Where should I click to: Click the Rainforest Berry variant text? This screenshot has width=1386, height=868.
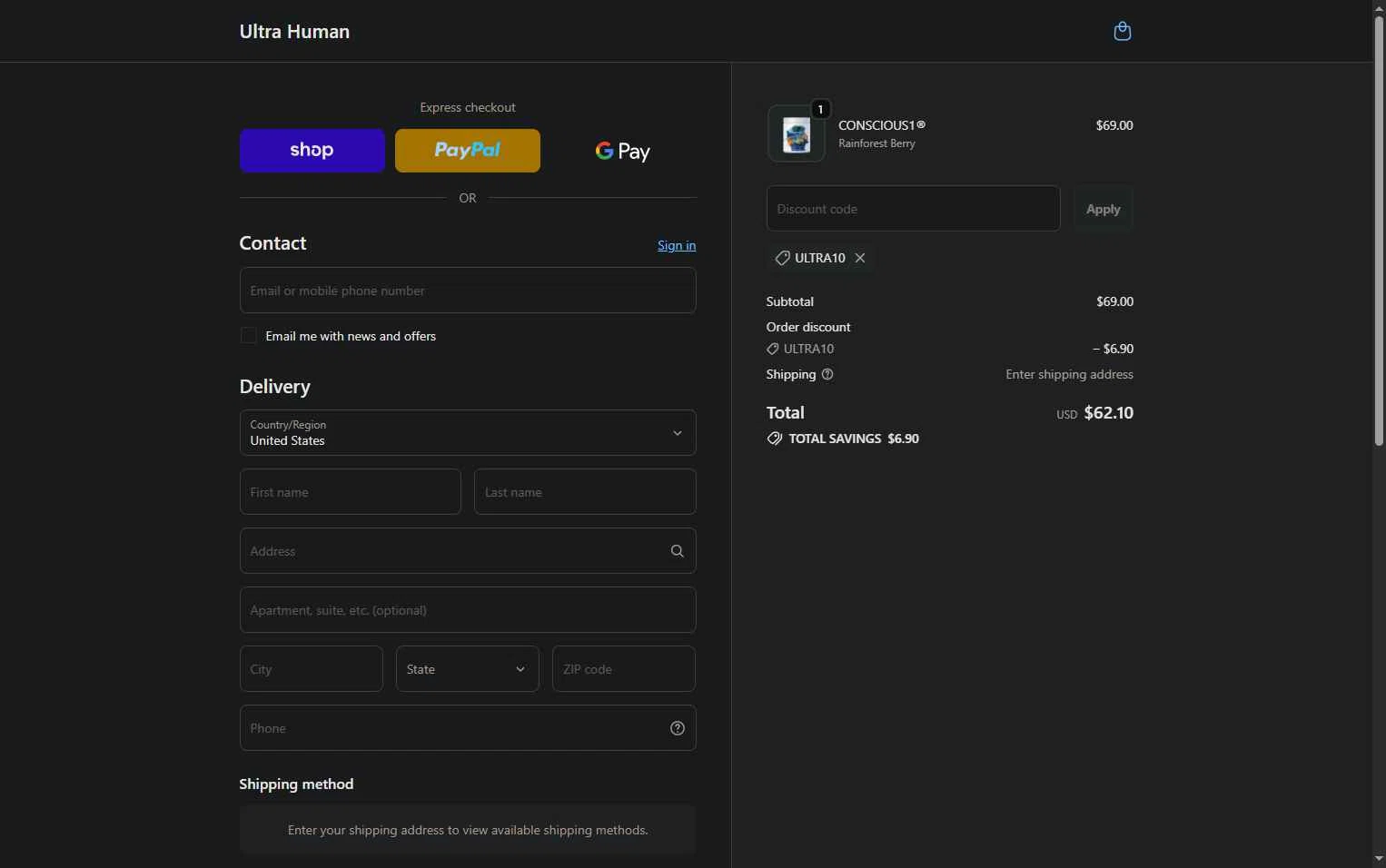pos(876,143)
